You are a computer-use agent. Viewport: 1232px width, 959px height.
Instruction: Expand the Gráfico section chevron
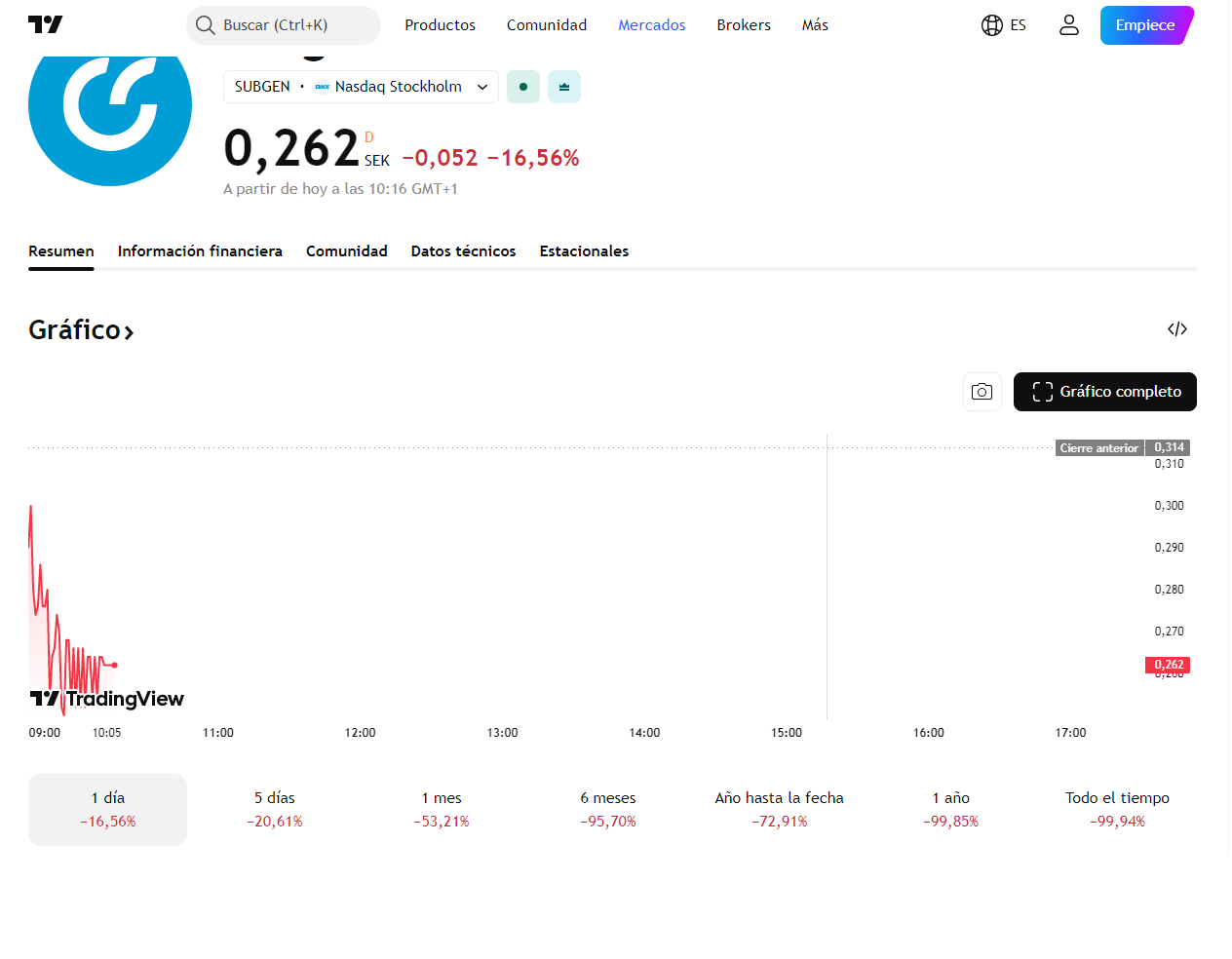[x=129, y=332]
